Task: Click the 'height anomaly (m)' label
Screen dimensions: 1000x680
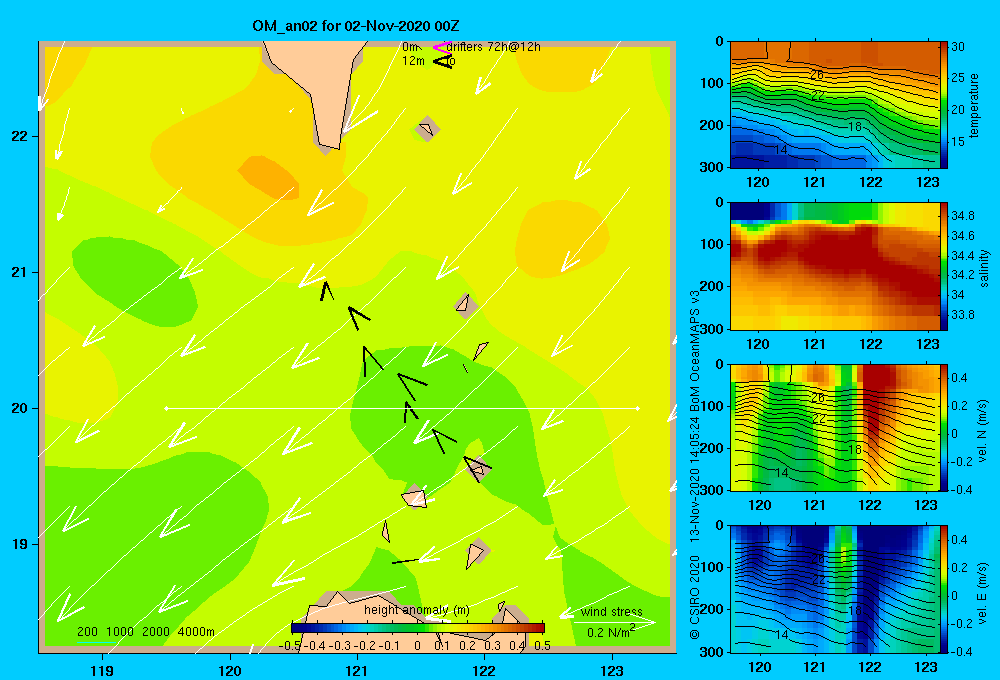Action: pyautogui.click(x=417, y=610)
